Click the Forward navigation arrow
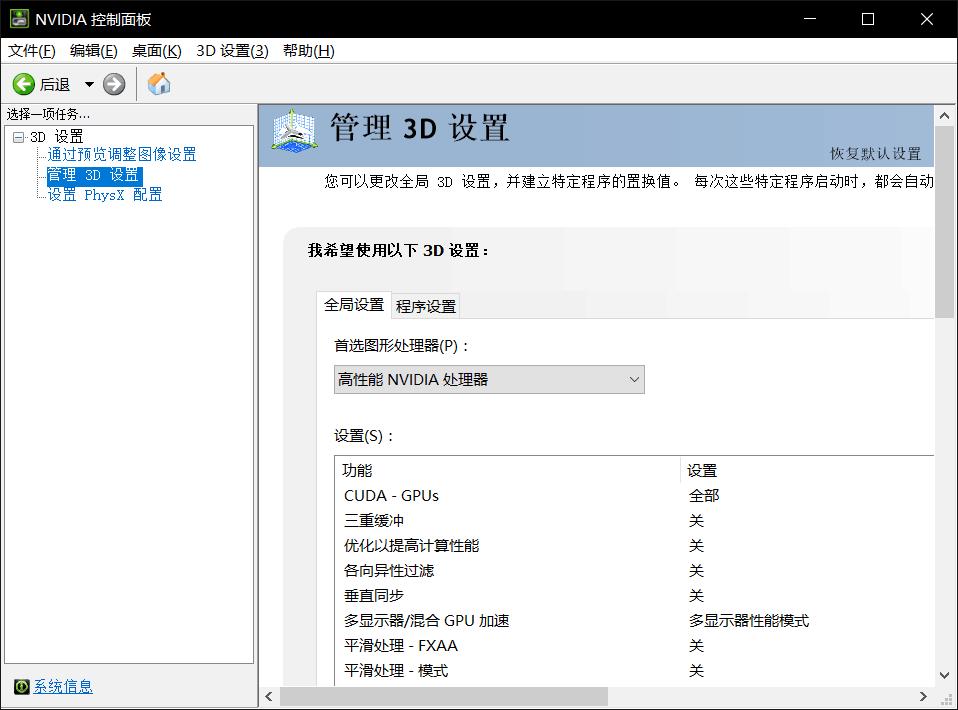 click(113, 84)
